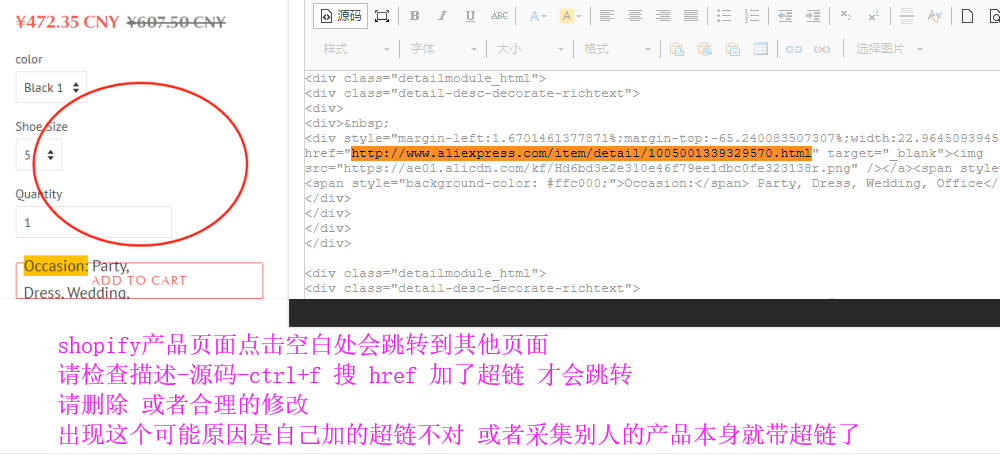Click the Quantity input field
This screenshot has width=1000, height=460.
point(94,222)
